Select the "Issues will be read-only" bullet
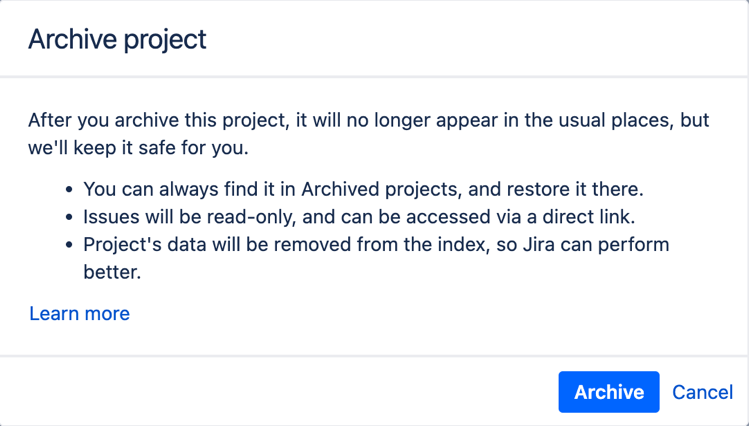The image size is (749, 426). pyautogui.click(x=359, y=217)
